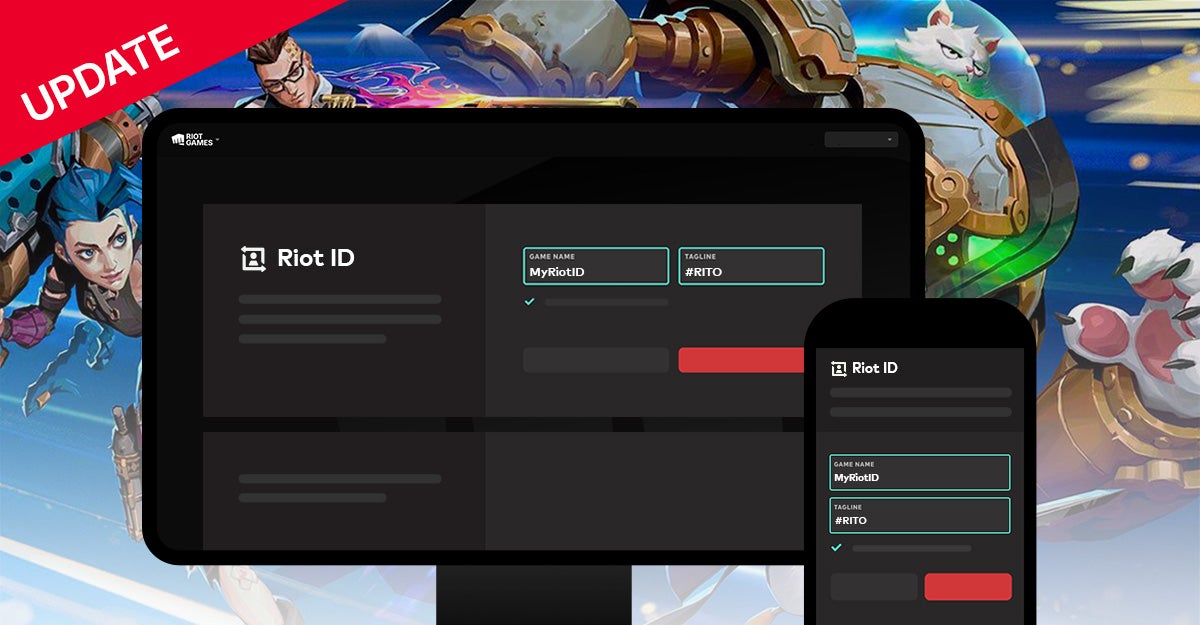This screenshot has width=1200, height=625.
Task: Select the Riot ID badge icon on desktop
Action: coord(252,257)
